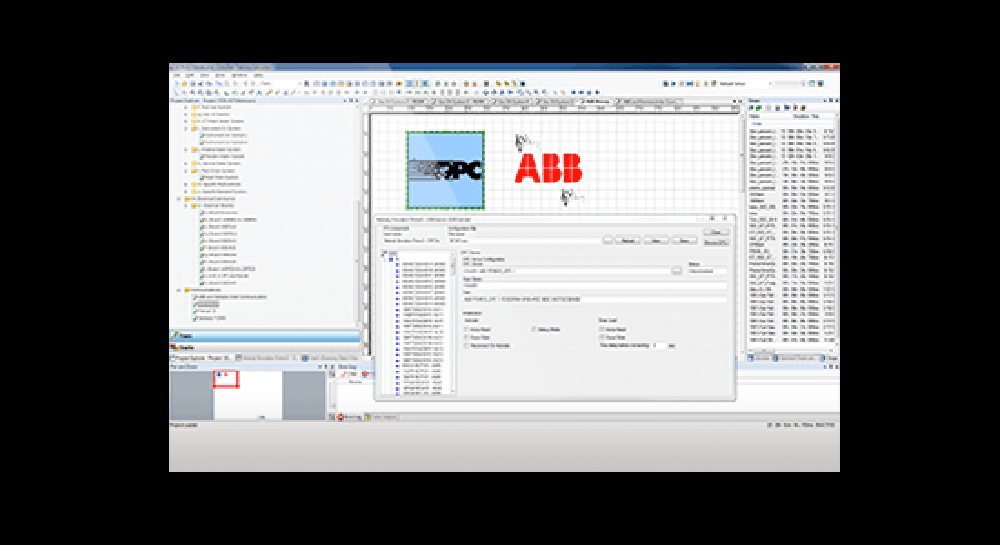Expand the top folder in the Project Explorer tree

186,107
